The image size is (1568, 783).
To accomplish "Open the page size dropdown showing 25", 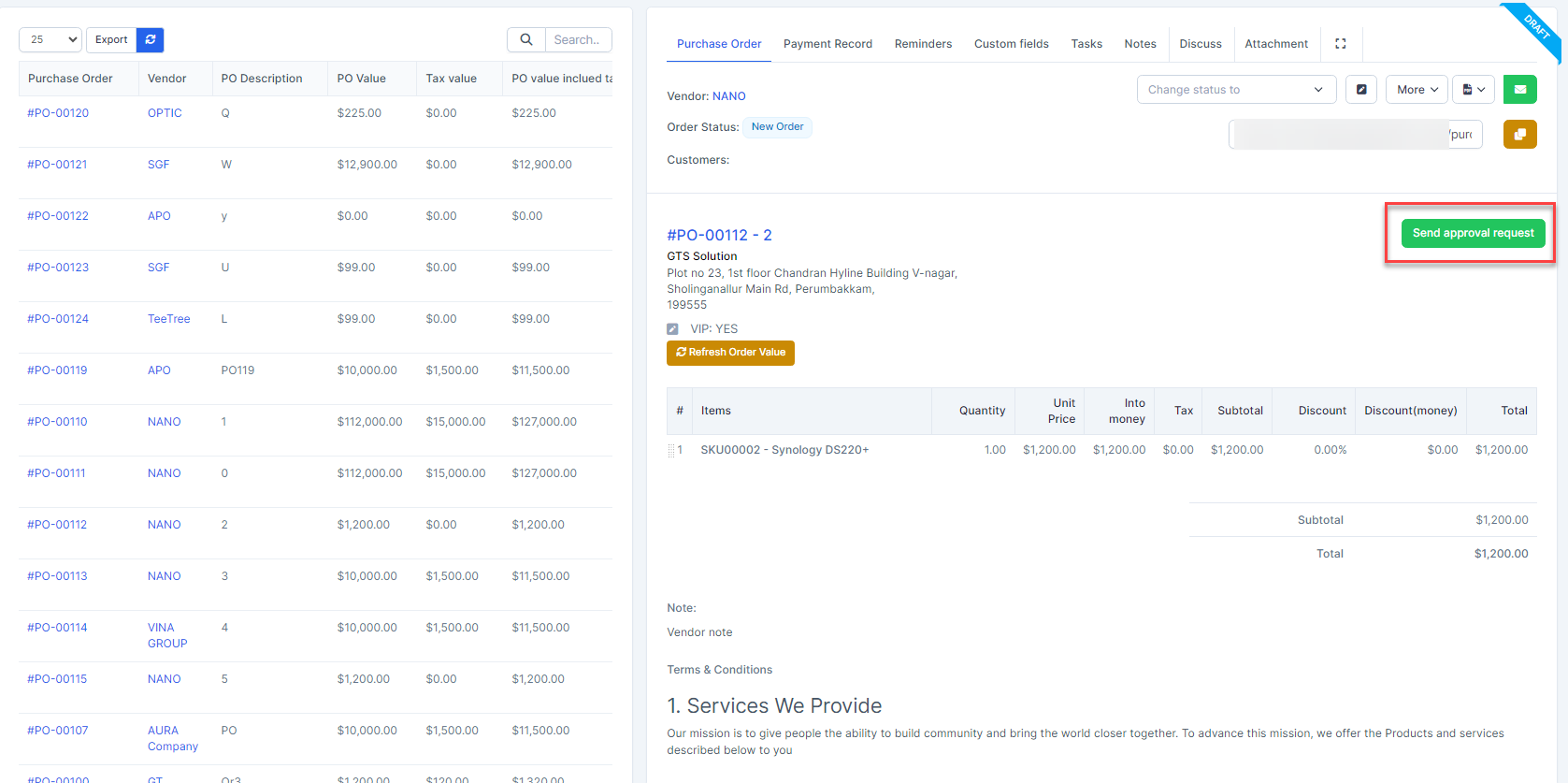I will (x=50, y=40).
